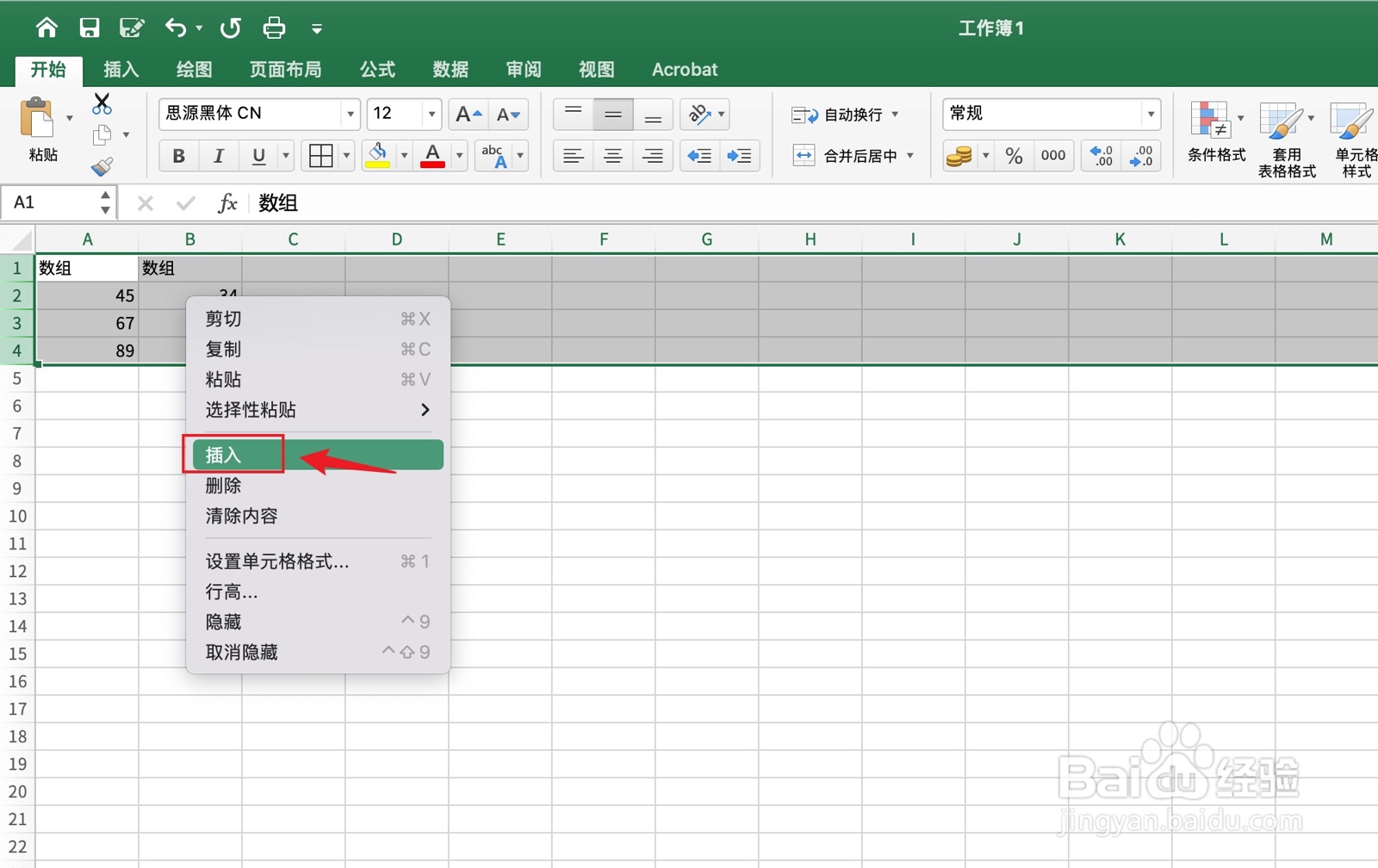Insert a function with the fx icon
This screenshot has height=868, width=1378.
pyautogui.click(x=227, y=203)
